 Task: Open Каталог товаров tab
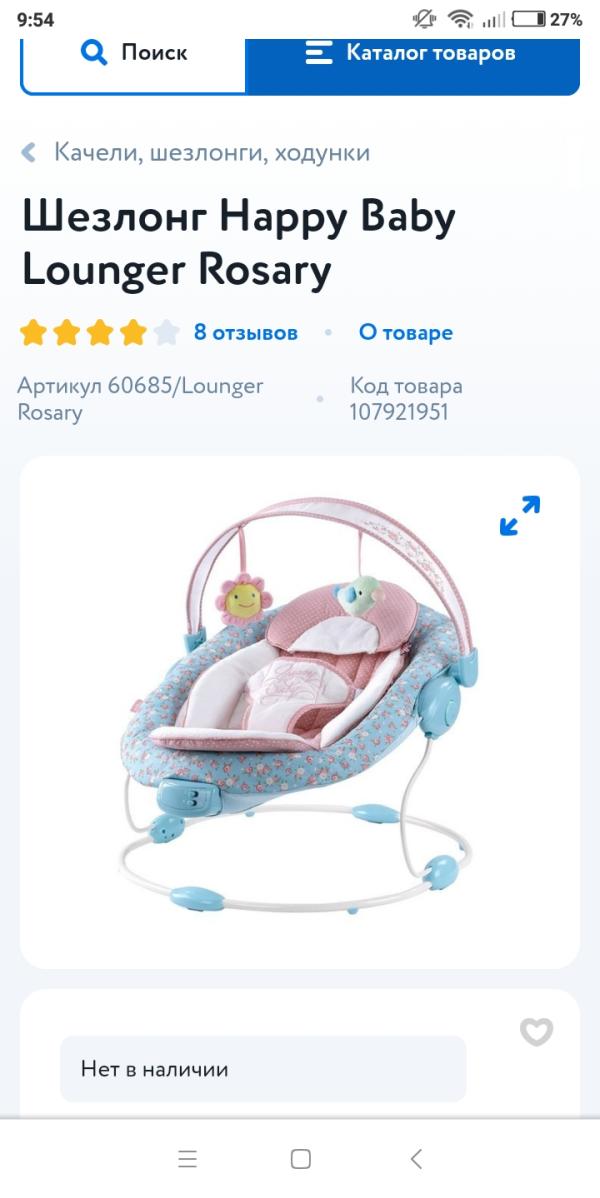(x=413, y=64)
